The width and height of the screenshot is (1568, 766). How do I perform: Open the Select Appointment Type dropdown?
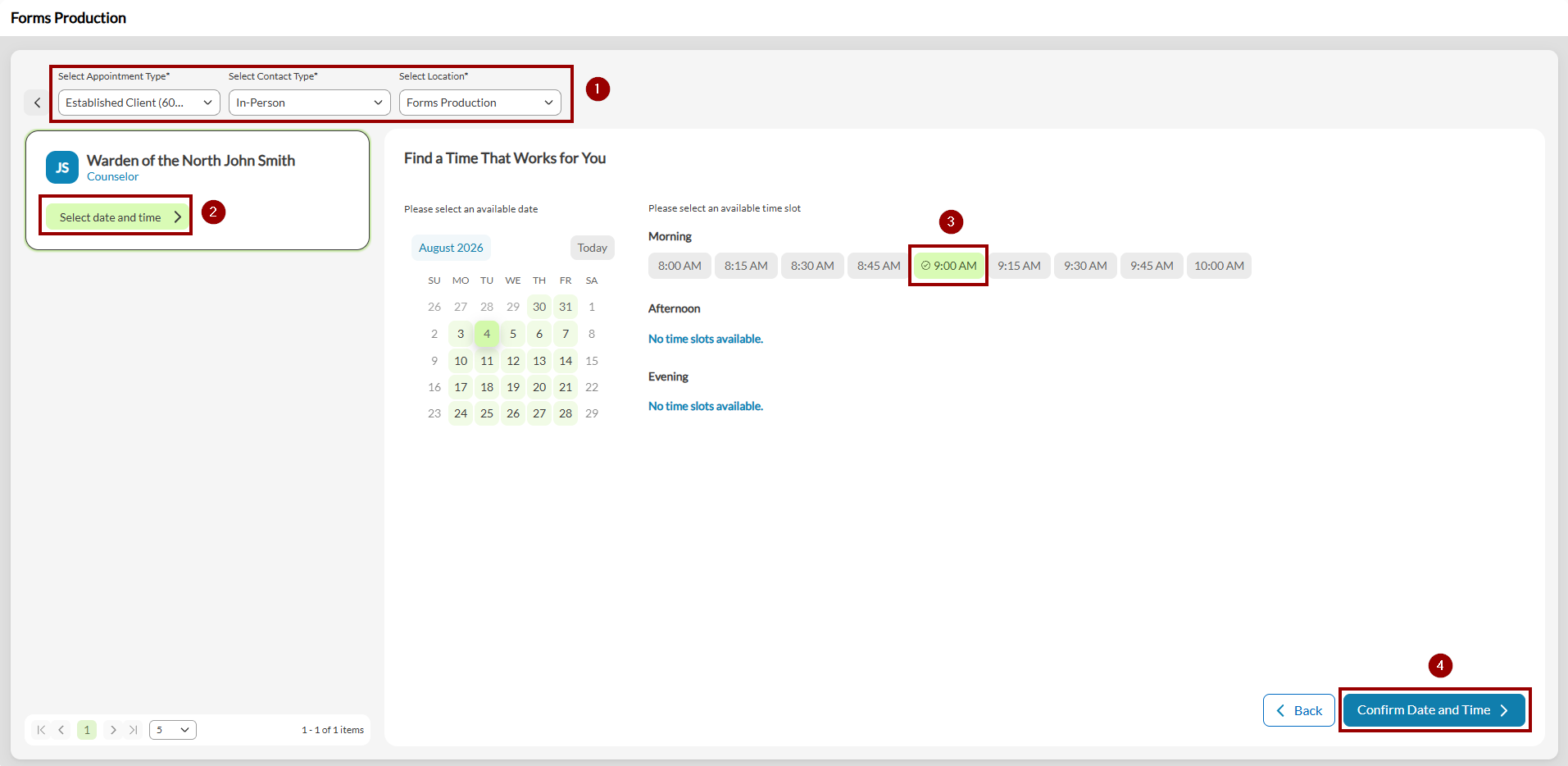[x=139, y=103]
